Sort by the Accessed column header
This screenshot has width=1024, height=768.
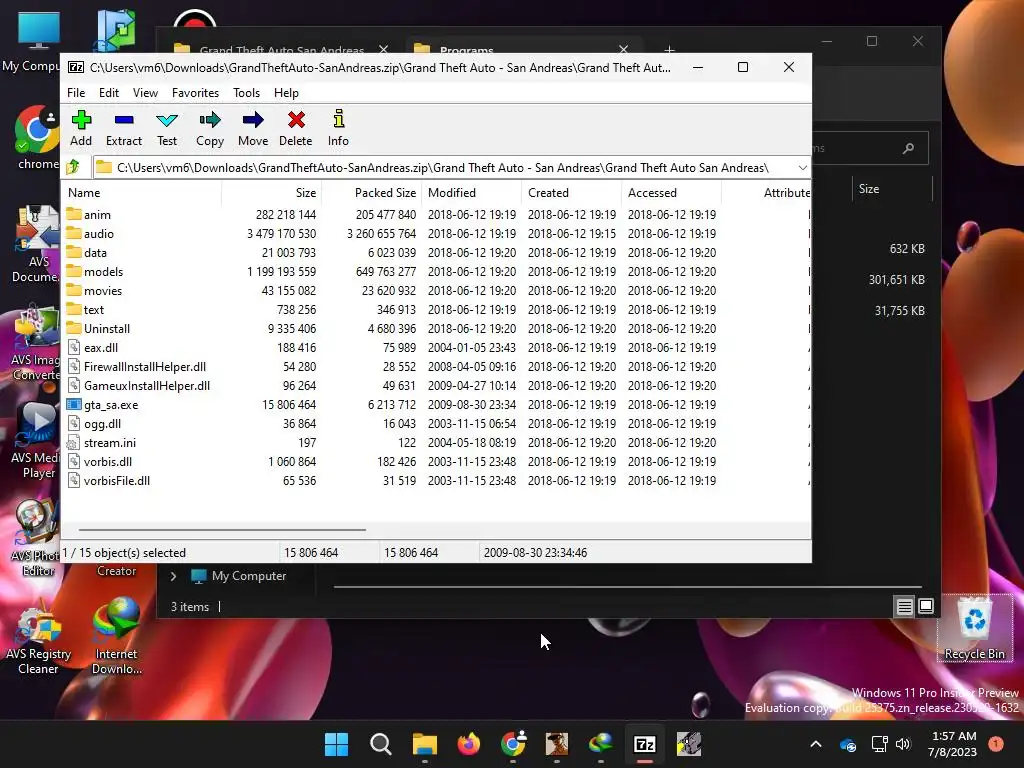671,193
